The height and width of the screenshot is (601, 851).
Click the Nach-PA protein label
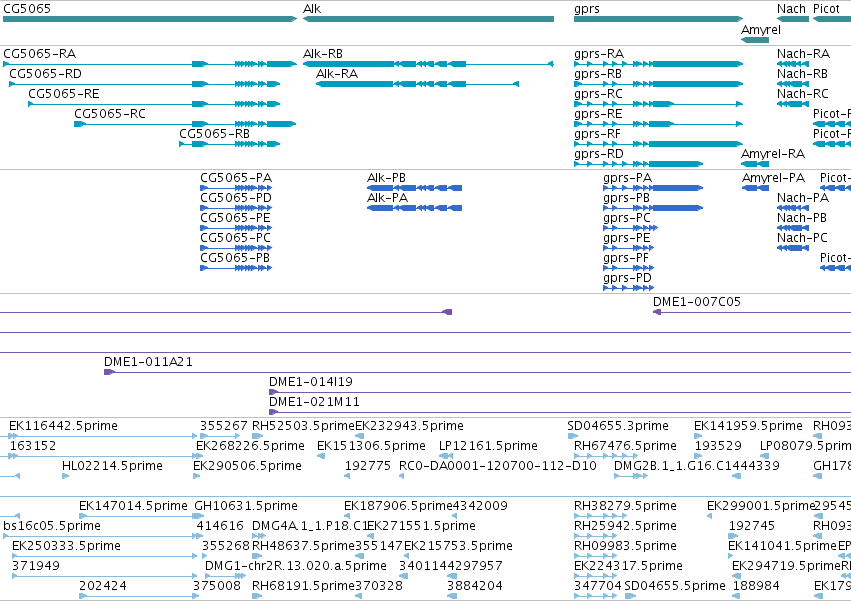click(x=803, y=198)
